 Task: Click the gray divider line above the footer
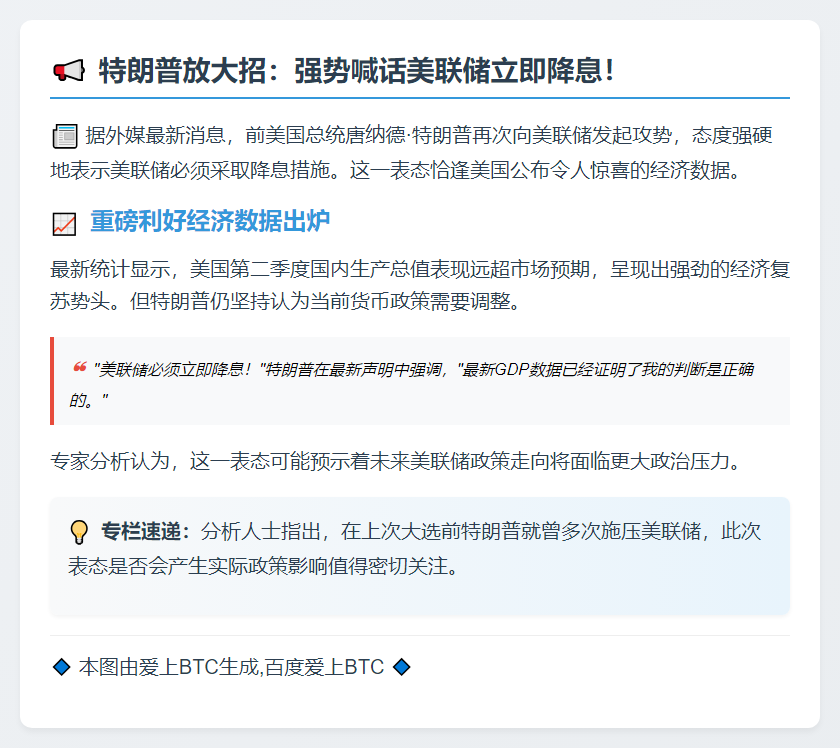pos(420,635)
